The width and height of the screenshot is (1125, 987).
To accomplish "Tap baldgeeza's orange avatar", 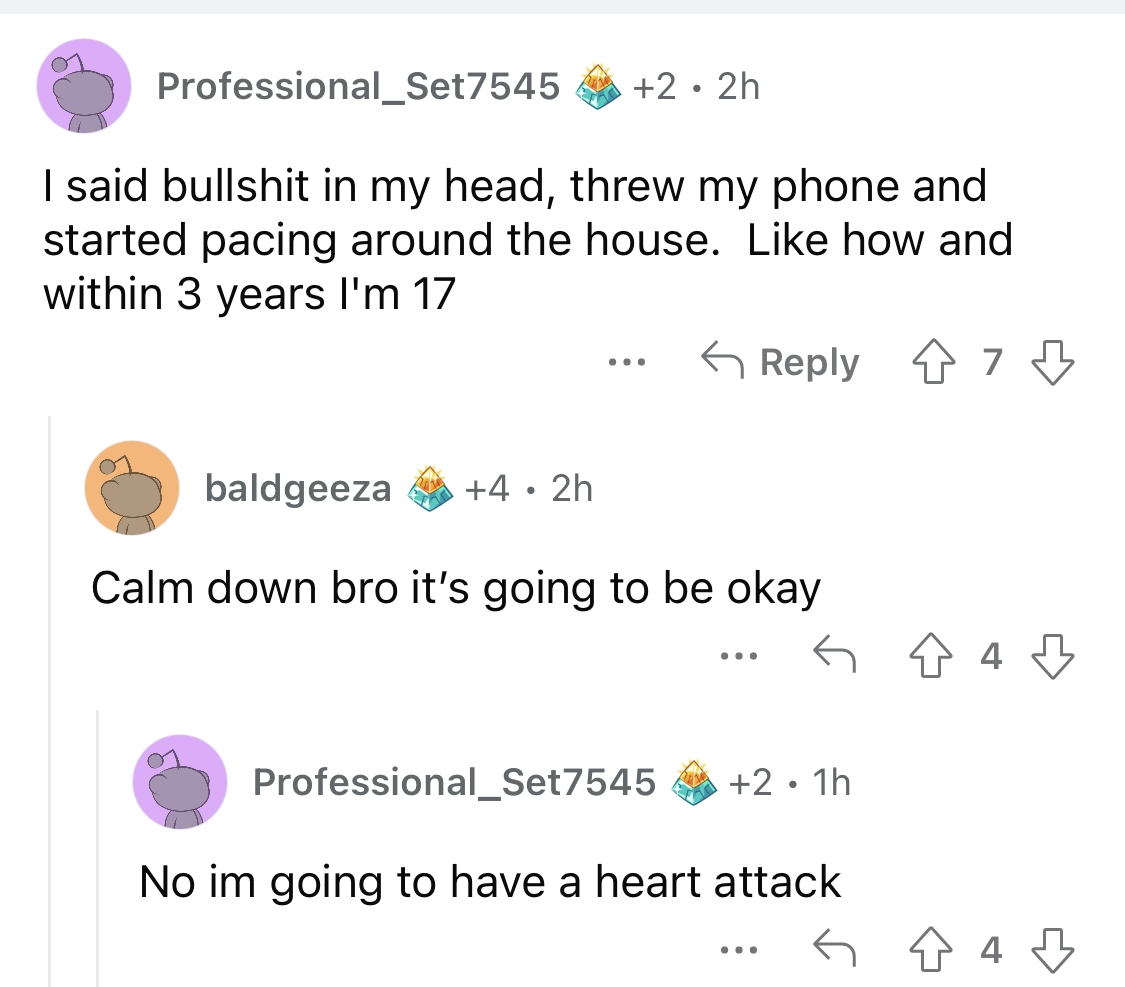I will [132, 488].
